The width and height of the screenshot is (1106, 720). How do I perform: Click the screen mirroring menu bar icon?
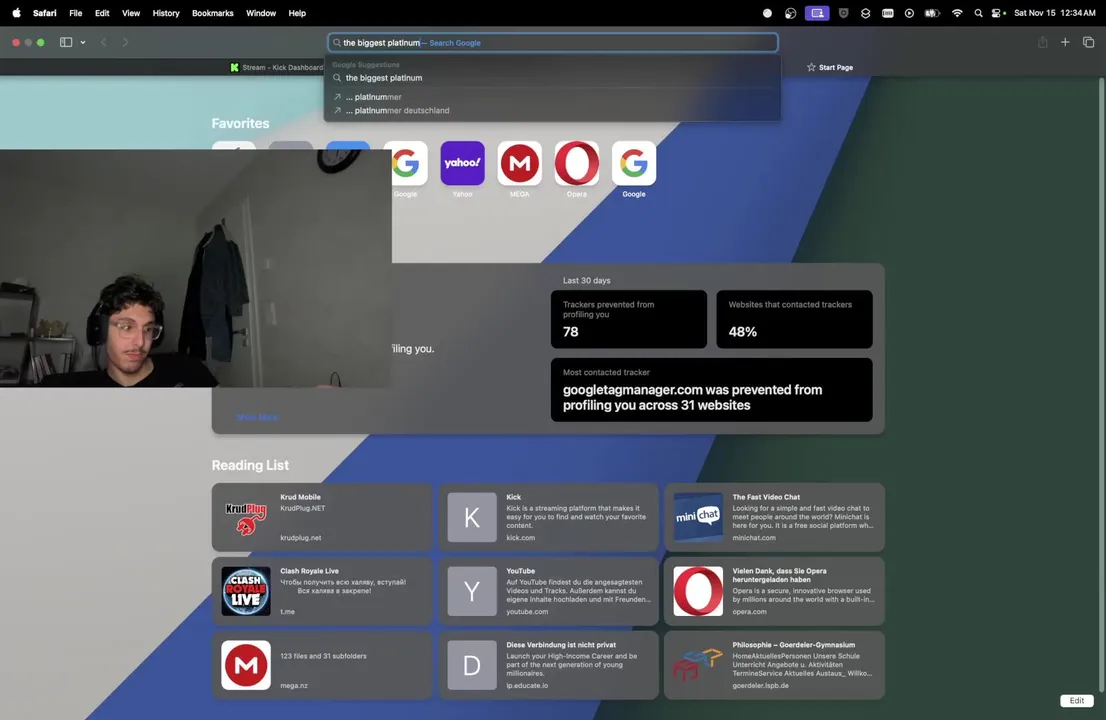[x=817, y=13]
